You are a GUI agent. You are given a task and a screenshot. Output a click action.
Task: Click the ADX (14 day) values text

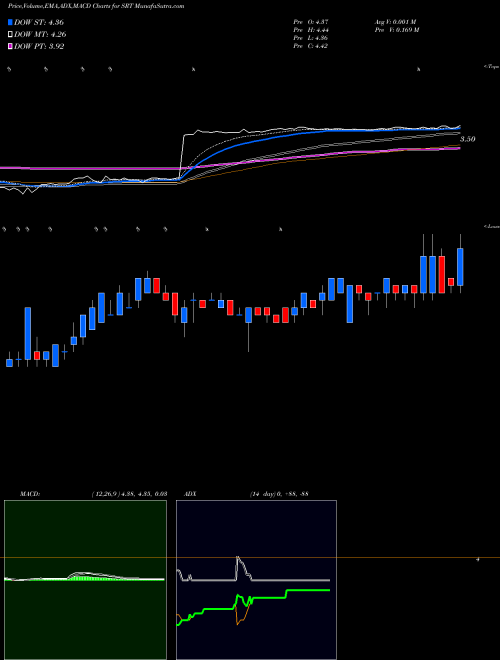point(279,494)
